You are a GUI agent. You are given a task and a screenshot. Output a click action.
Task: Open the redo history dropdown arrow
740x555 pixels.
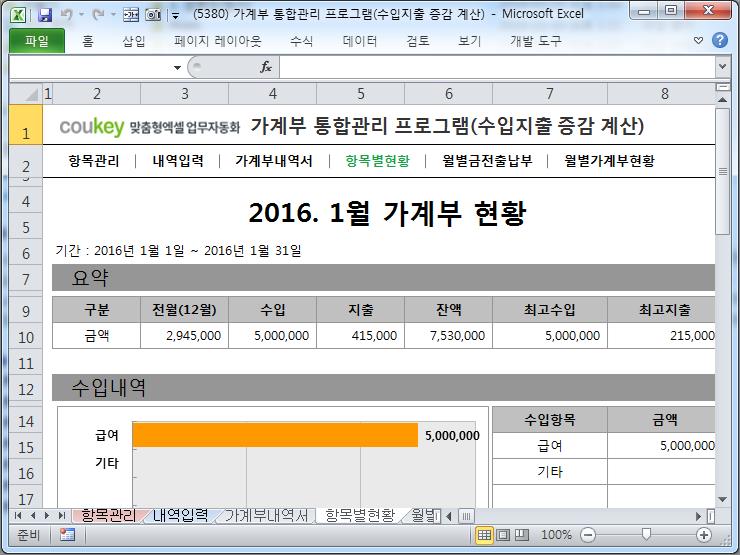[113, 15]
